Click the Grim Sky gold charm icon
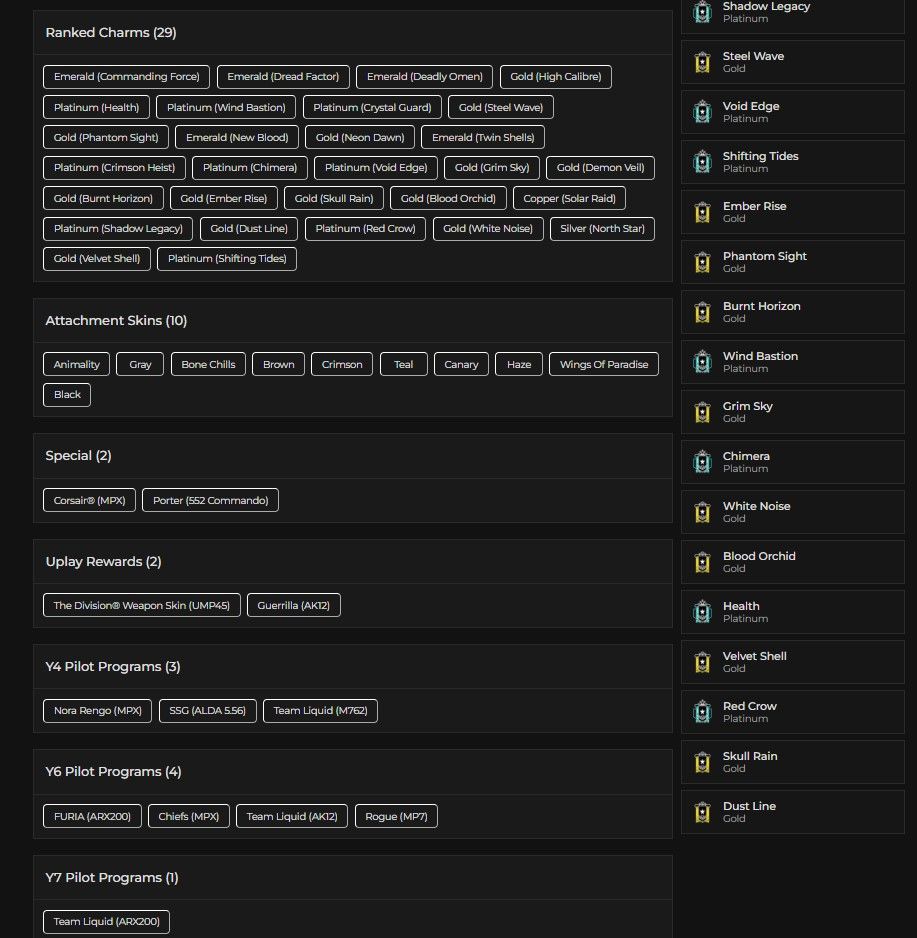The height and width of the screenshot is (938, 917). click(702, 412)
